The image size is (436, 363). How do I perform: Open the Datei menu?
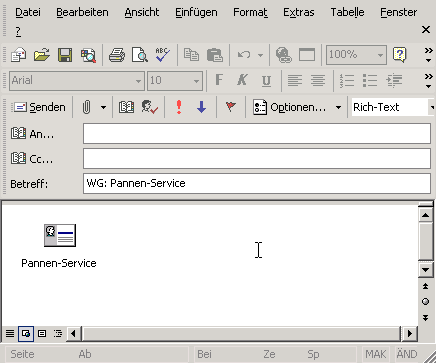(x=28, y=12)
